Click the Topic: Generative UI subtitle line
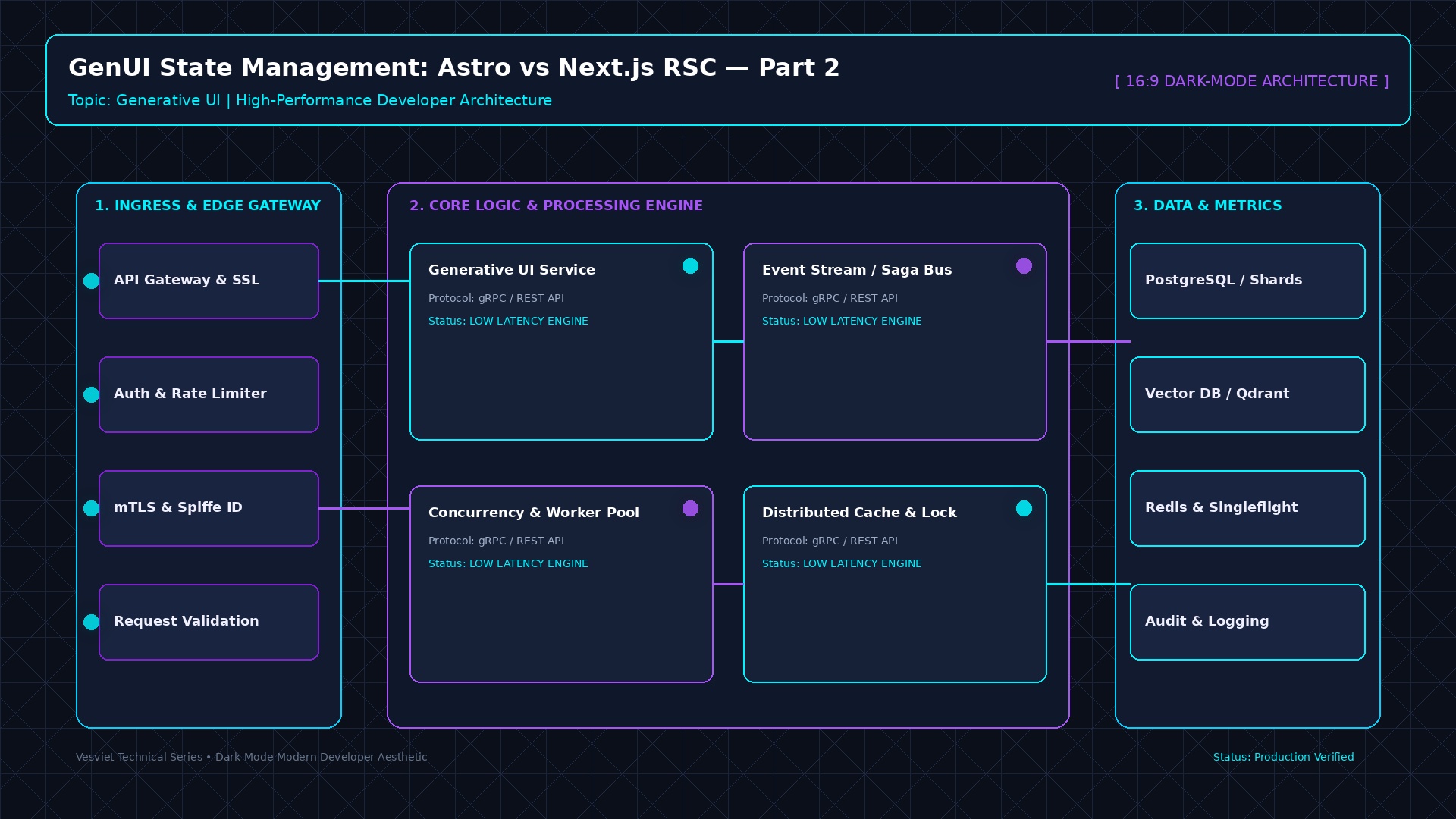 (310, 100)
